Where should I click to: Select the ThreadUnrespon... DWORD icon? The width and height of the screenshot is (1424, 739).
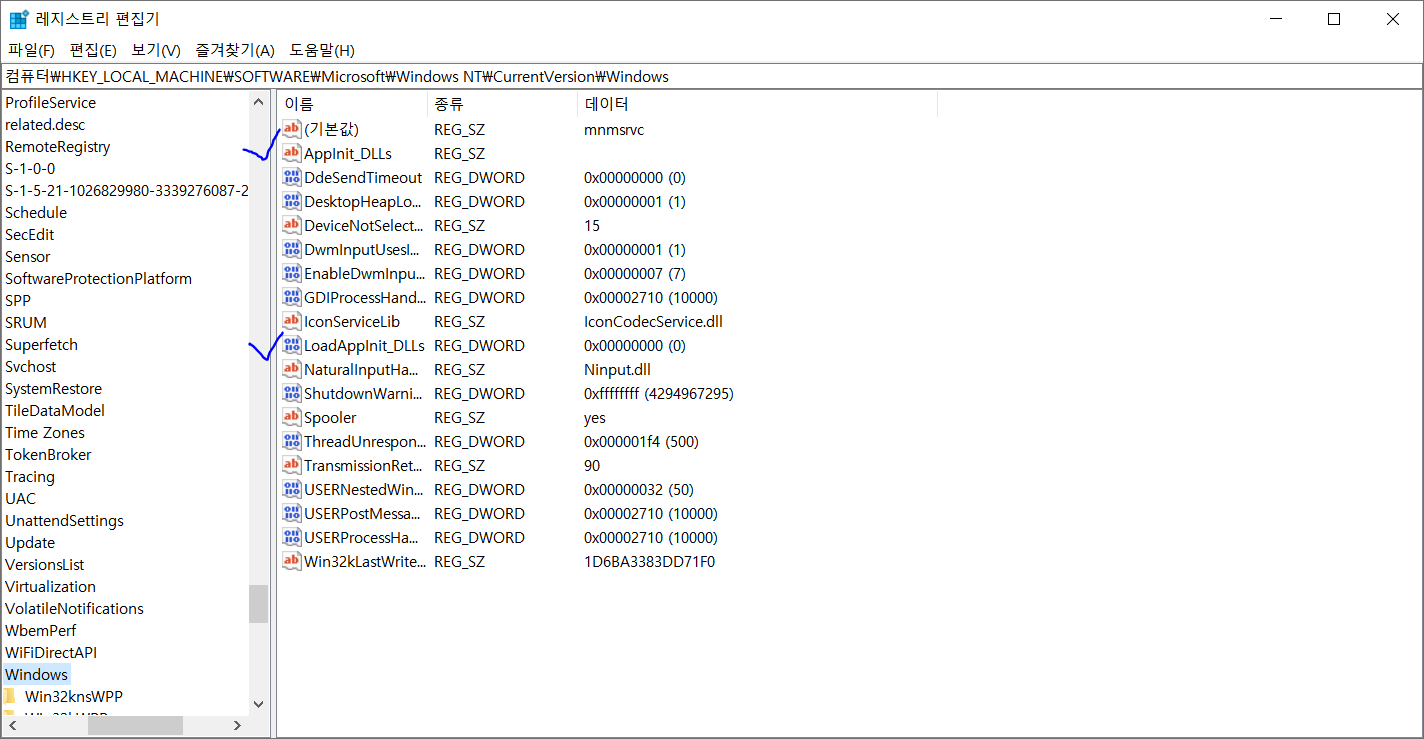291,441
